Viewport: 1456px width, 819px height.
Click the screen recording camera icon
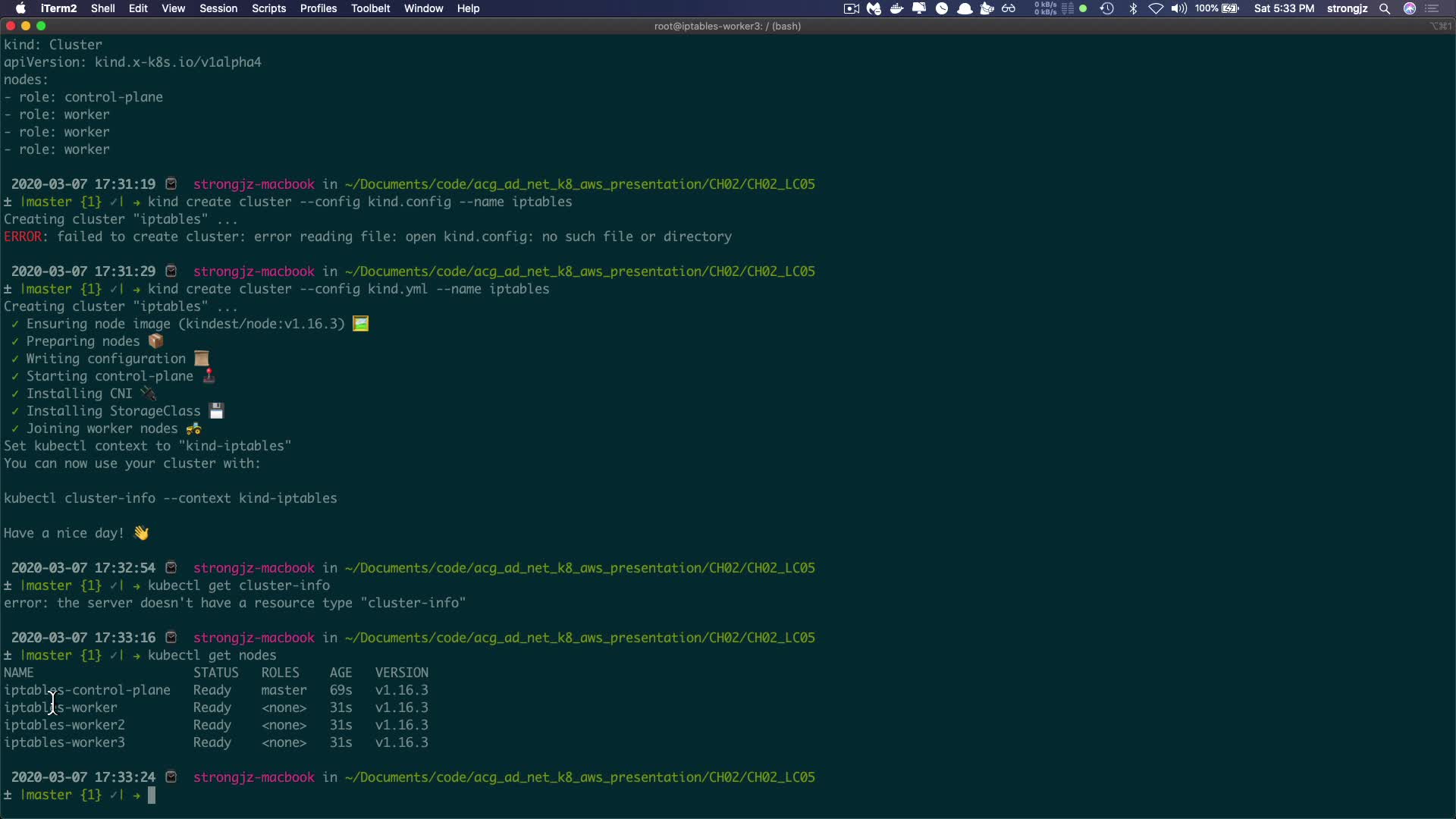(851, 8)
